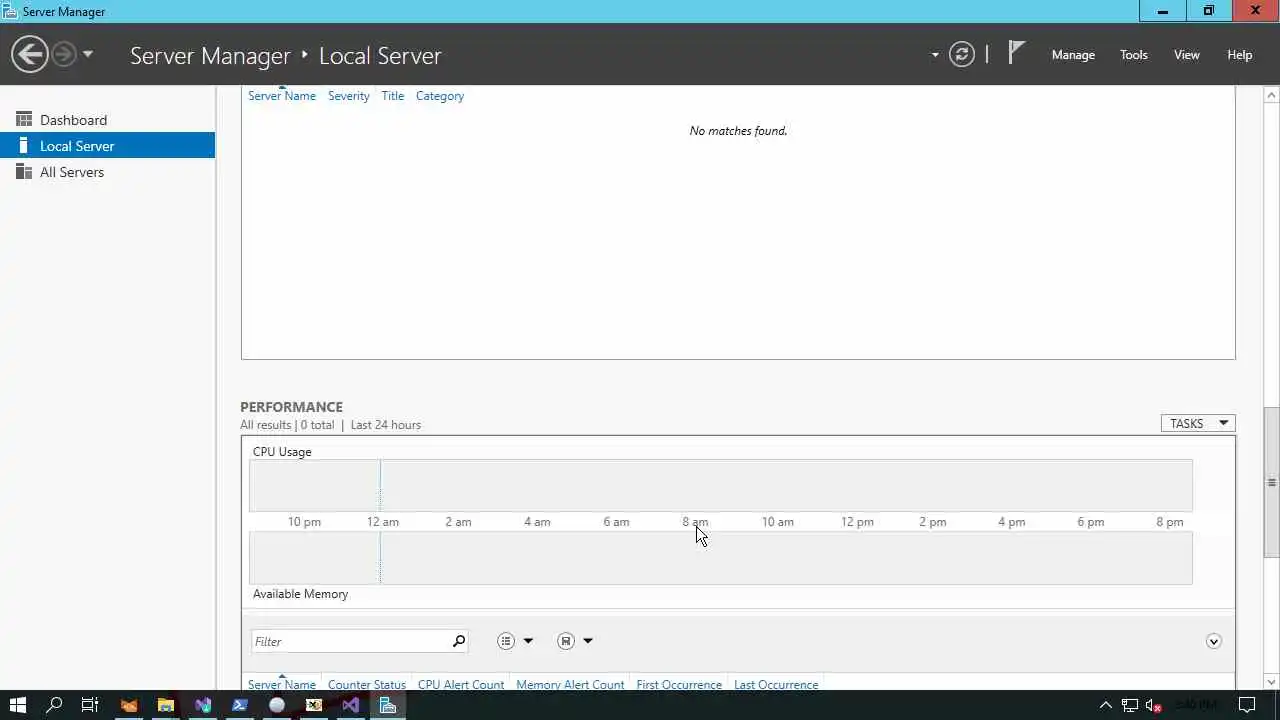1280x720 pixels.
Task: Show hidden system tray icons
Action: click(1105, 705)
